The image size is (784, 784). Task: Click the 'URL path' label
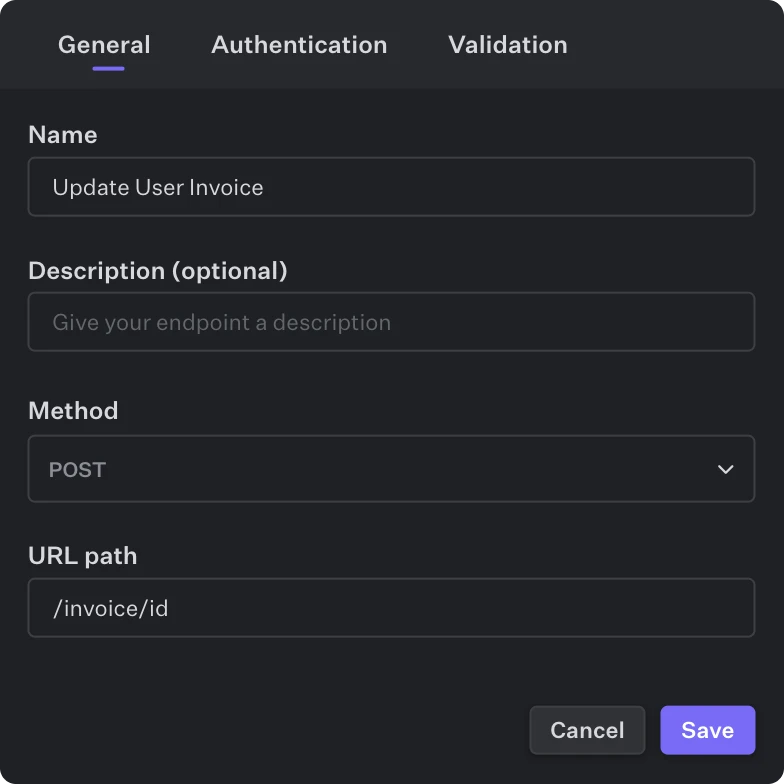[82, 556]
